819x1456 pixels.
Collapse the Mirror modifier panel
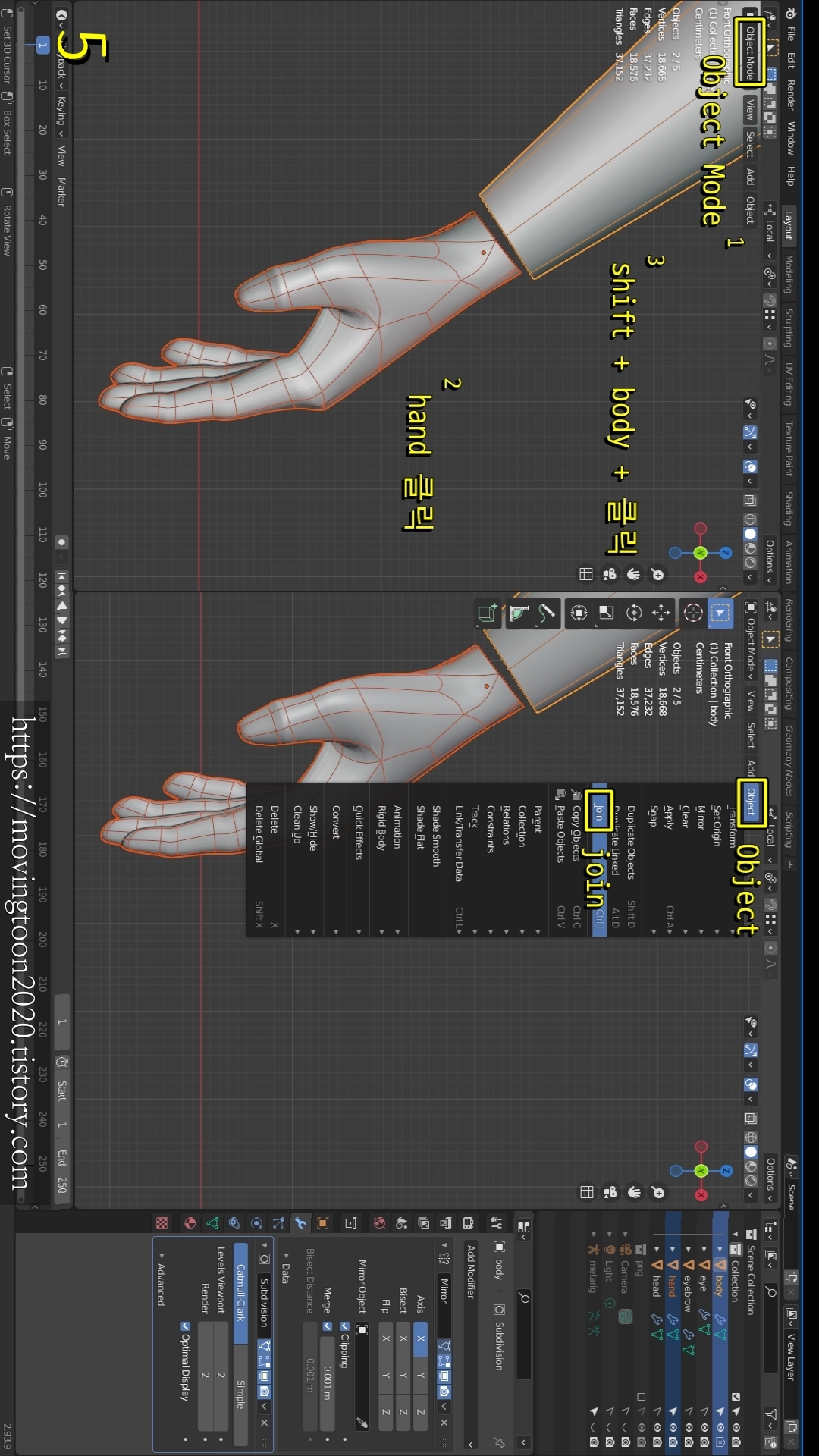[444, 1244]
